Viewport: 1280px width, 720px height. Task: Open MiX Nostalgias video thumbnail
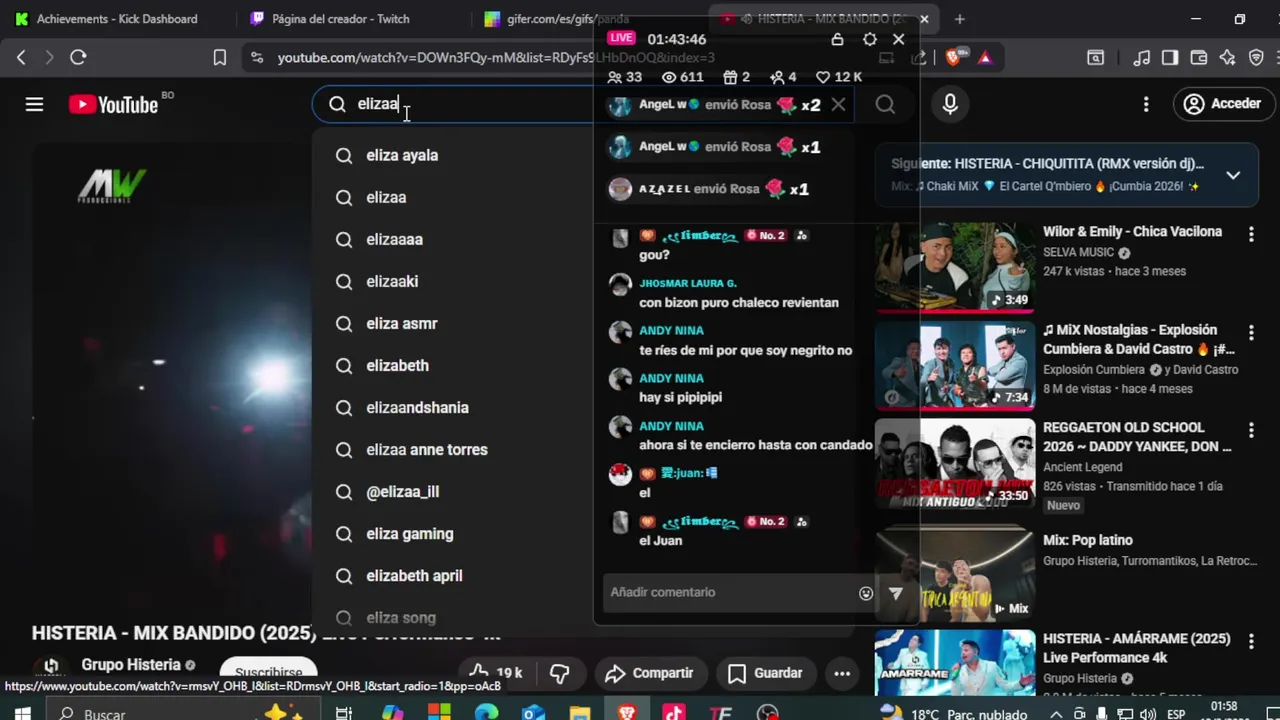pos(955,365)
